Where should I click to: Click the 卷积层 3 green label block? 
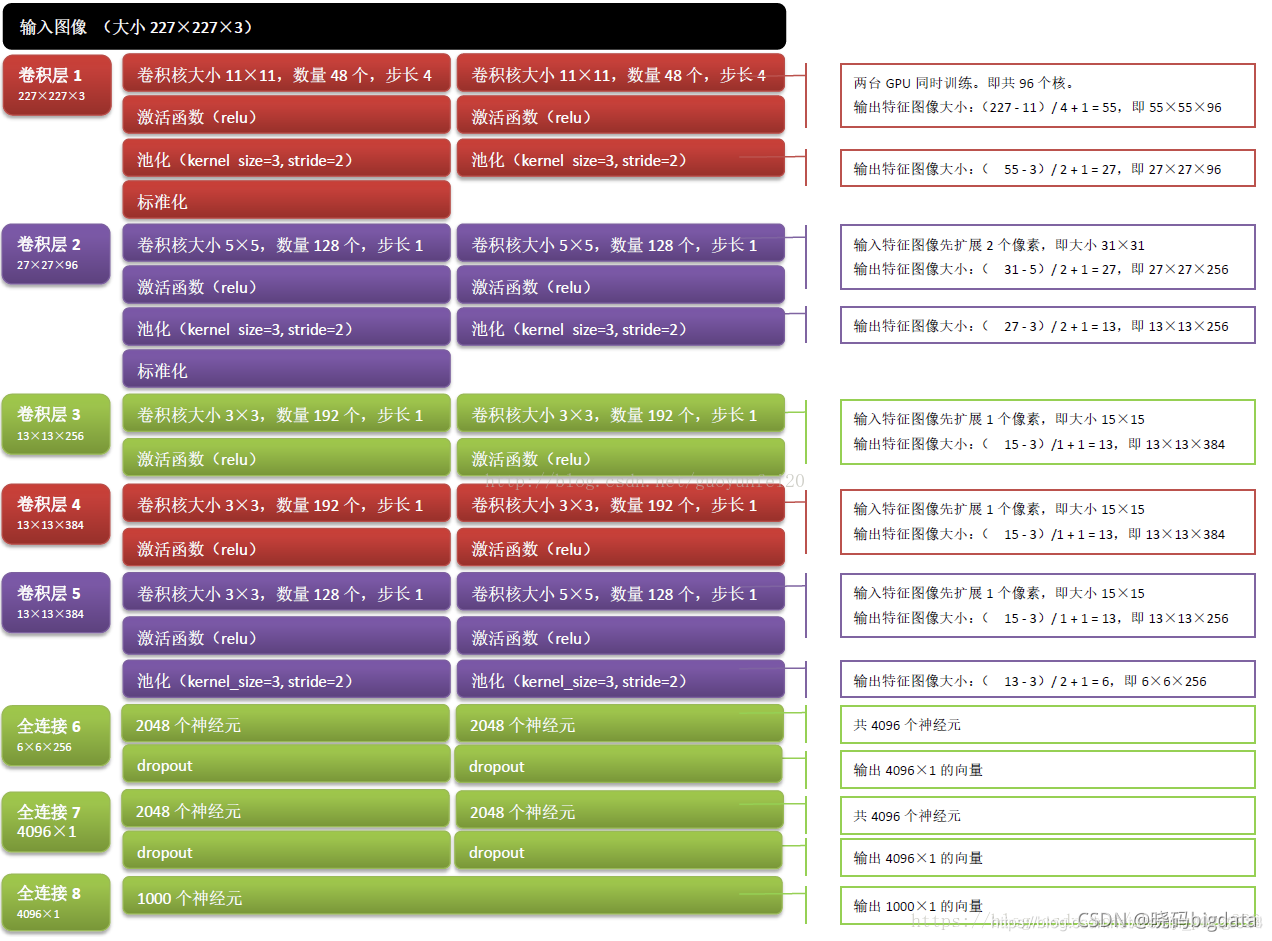(56, 424)
